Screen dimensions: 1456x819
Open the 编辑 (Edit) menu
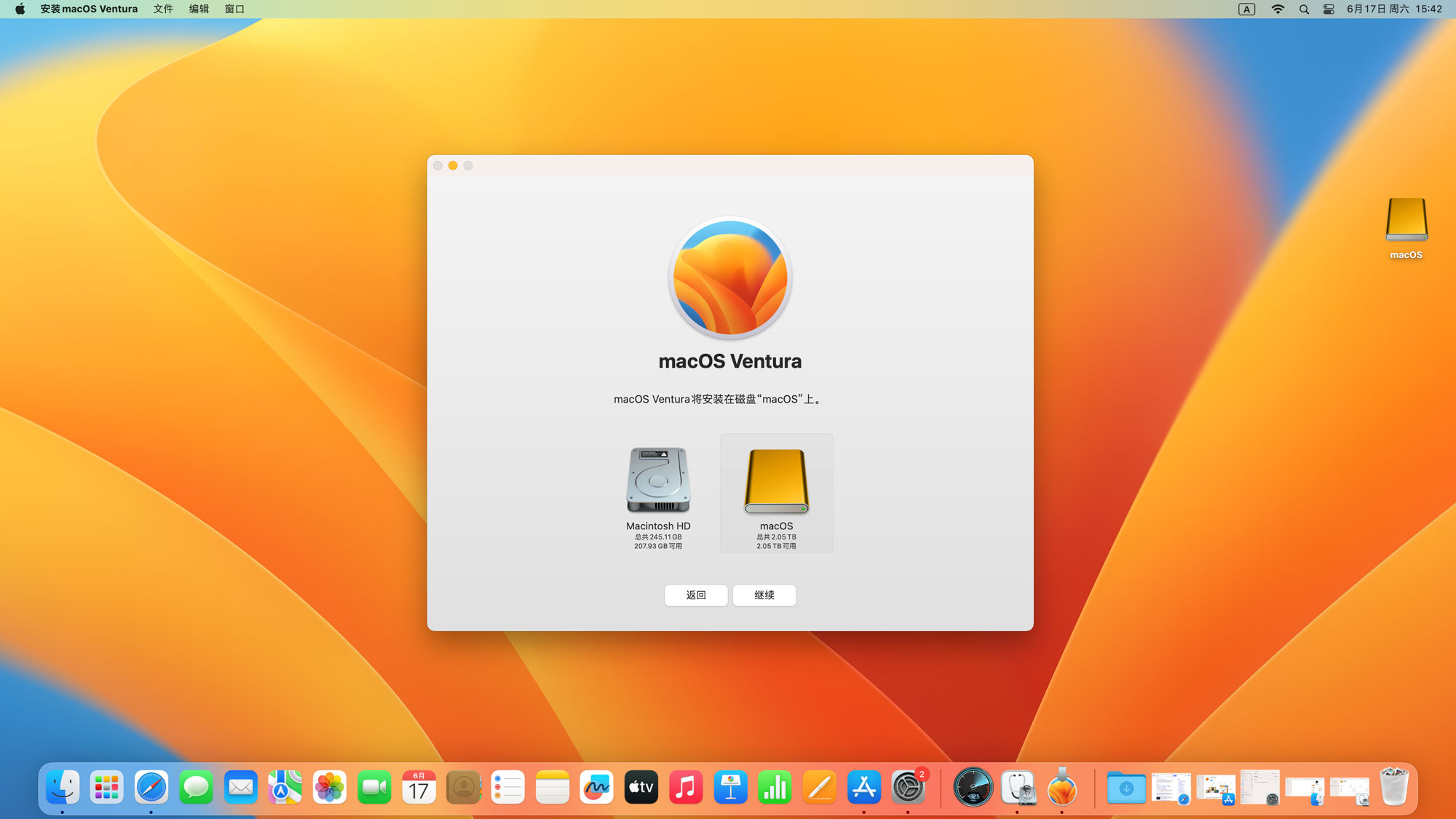(199, 9)
